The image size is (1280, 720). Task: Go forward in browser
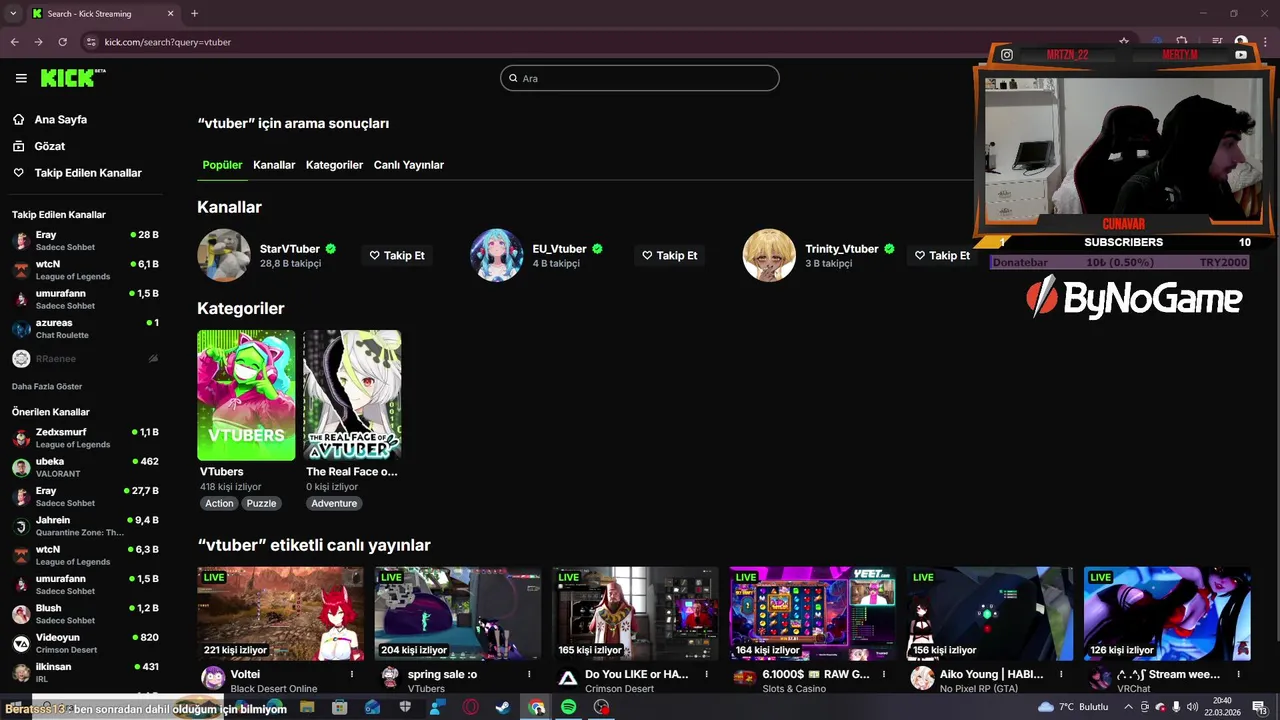click(x=38, y=42)
